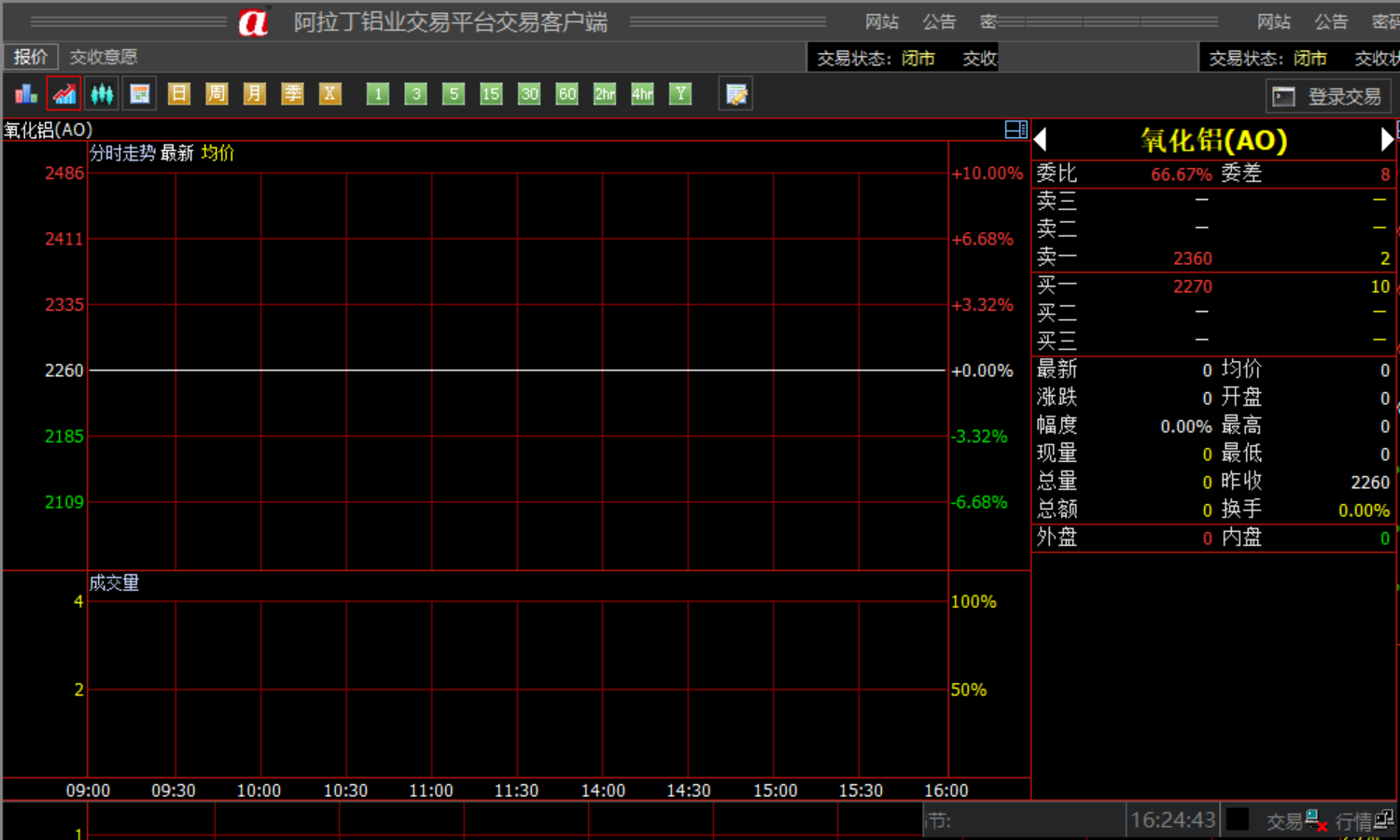Click the 换手 value 0.00%
This screenshot has width=1400, height=840.
point(1364,511)
